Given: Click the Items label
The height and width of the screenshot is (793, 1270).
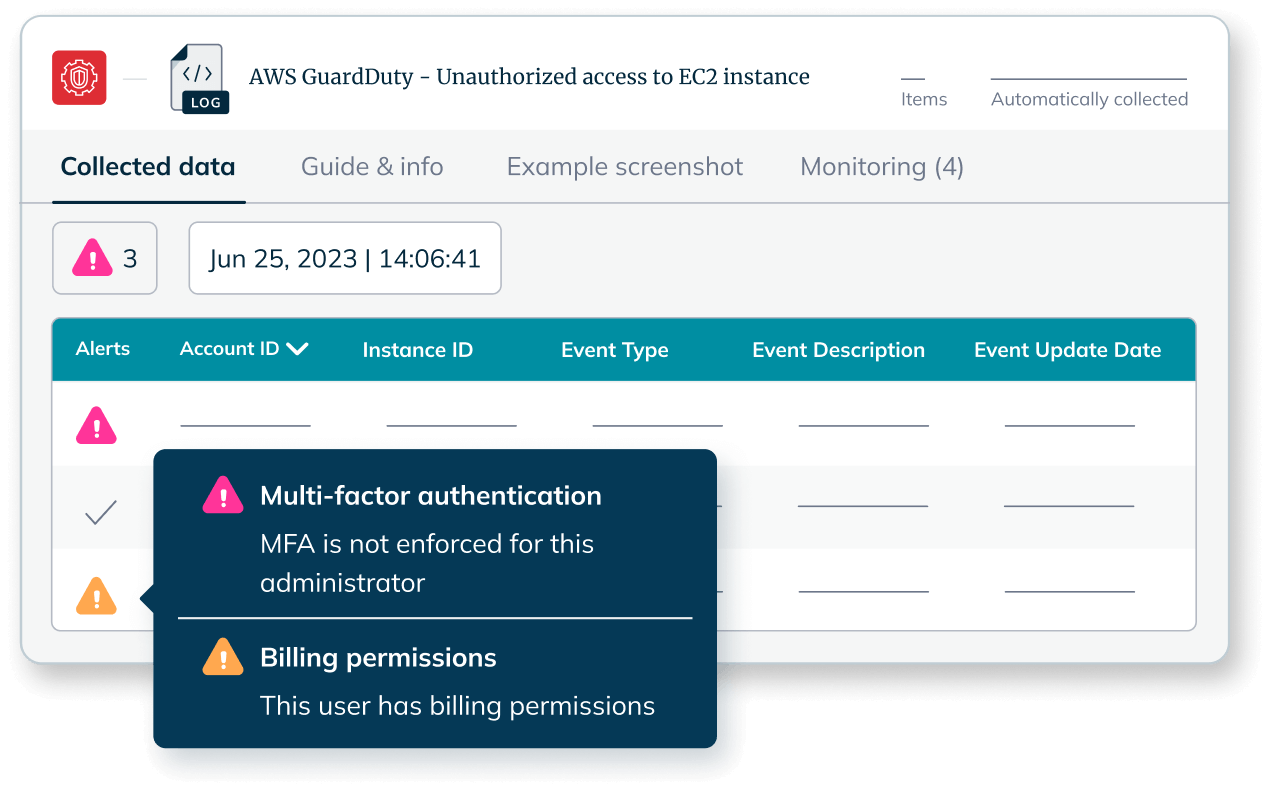Looking at the screenshot, I should (x=924, y=99).
